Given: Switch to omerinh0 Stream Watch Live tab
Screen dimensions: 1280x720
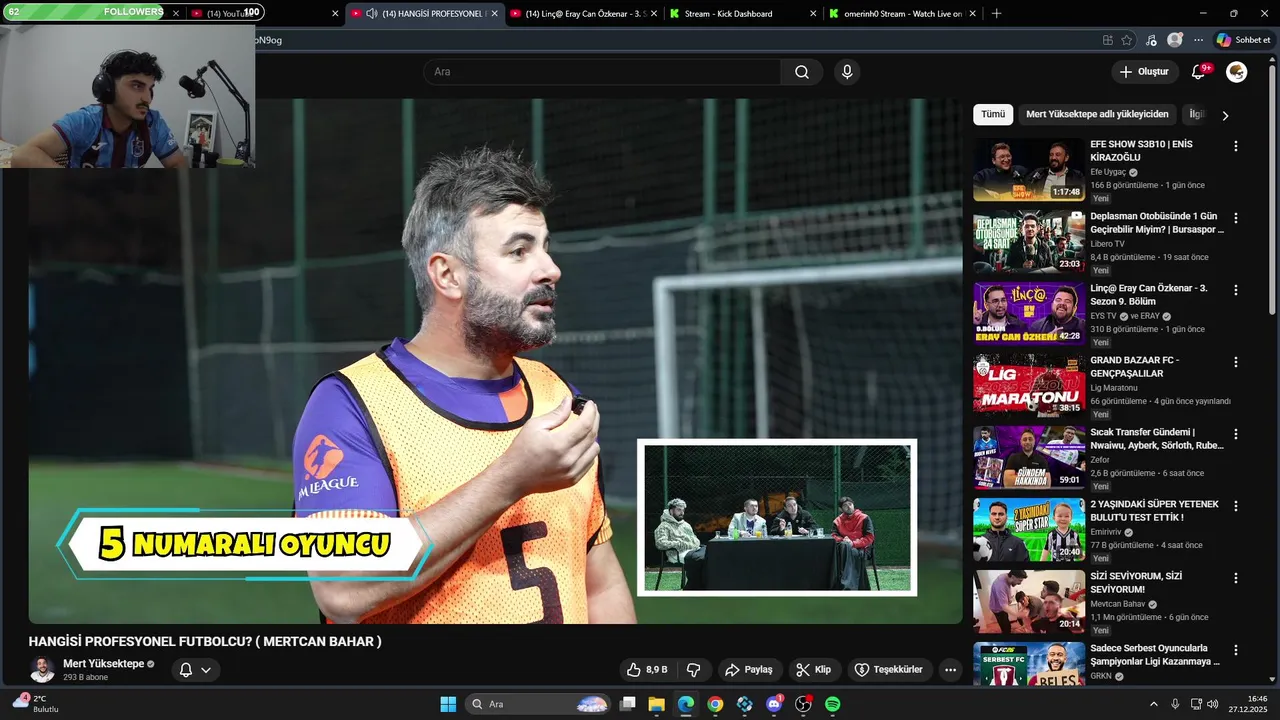Looking at the screenshot, I should click(903, 14).
